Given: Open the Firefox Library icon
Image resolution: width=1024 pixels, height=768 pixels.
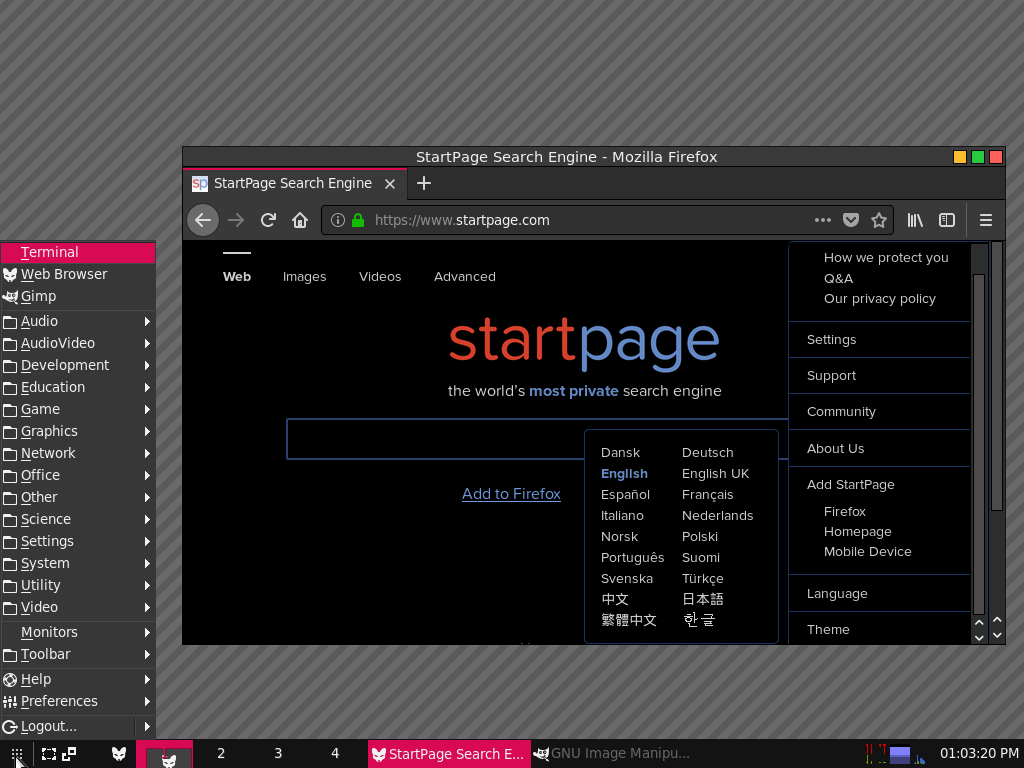Looking at the screenshot, I should pos(915,220).
